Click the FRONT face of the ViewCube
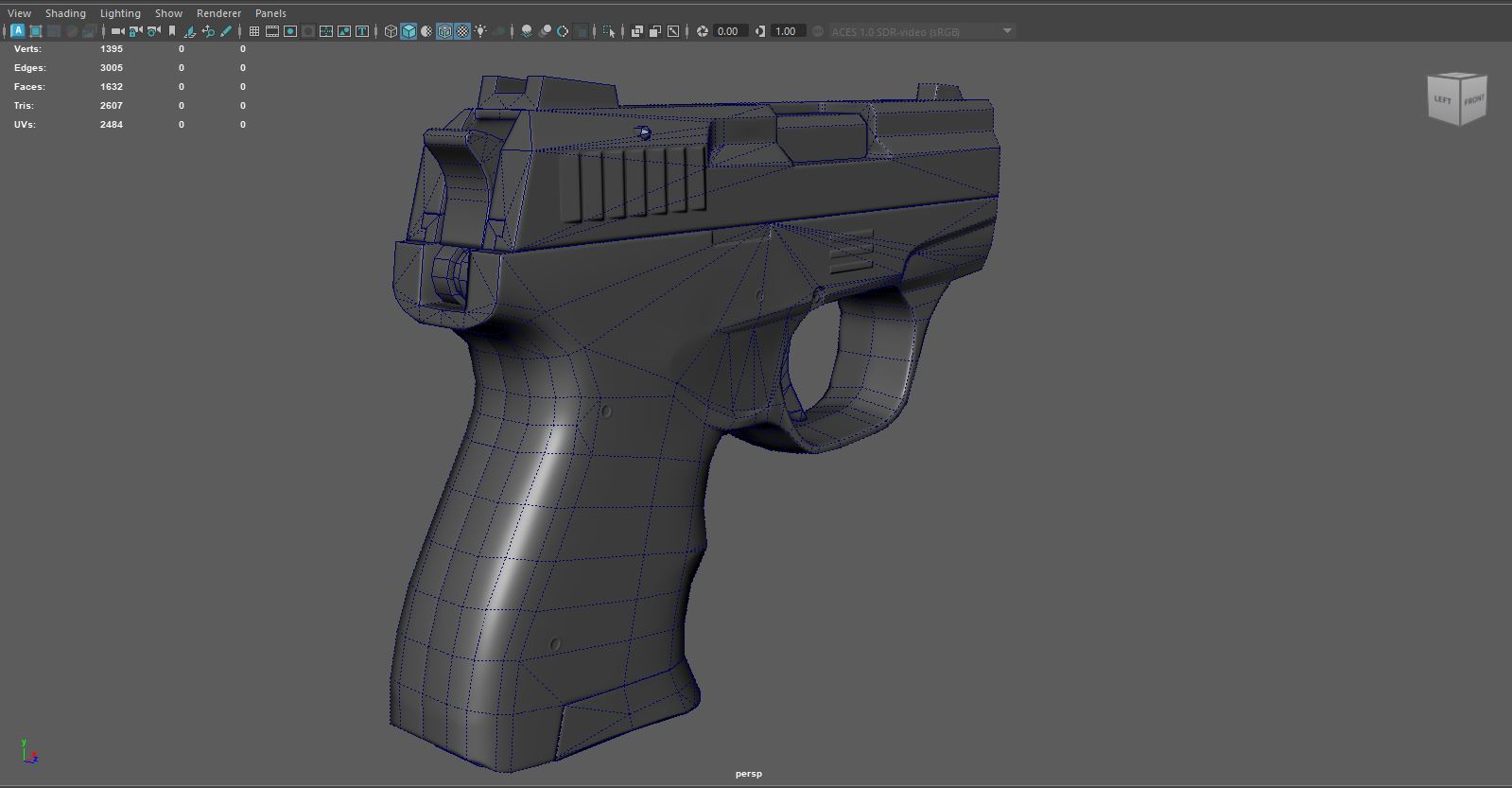This screenshot has height=788, width=1512. click(1473, 99)
